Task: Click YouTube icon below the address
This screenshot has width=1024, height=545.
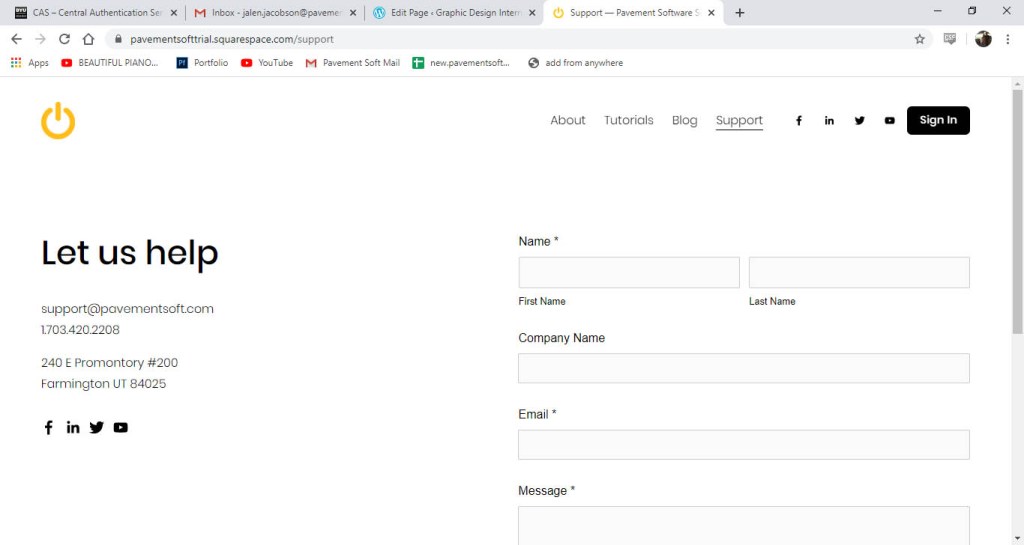Action: click(x=121, y=428)
